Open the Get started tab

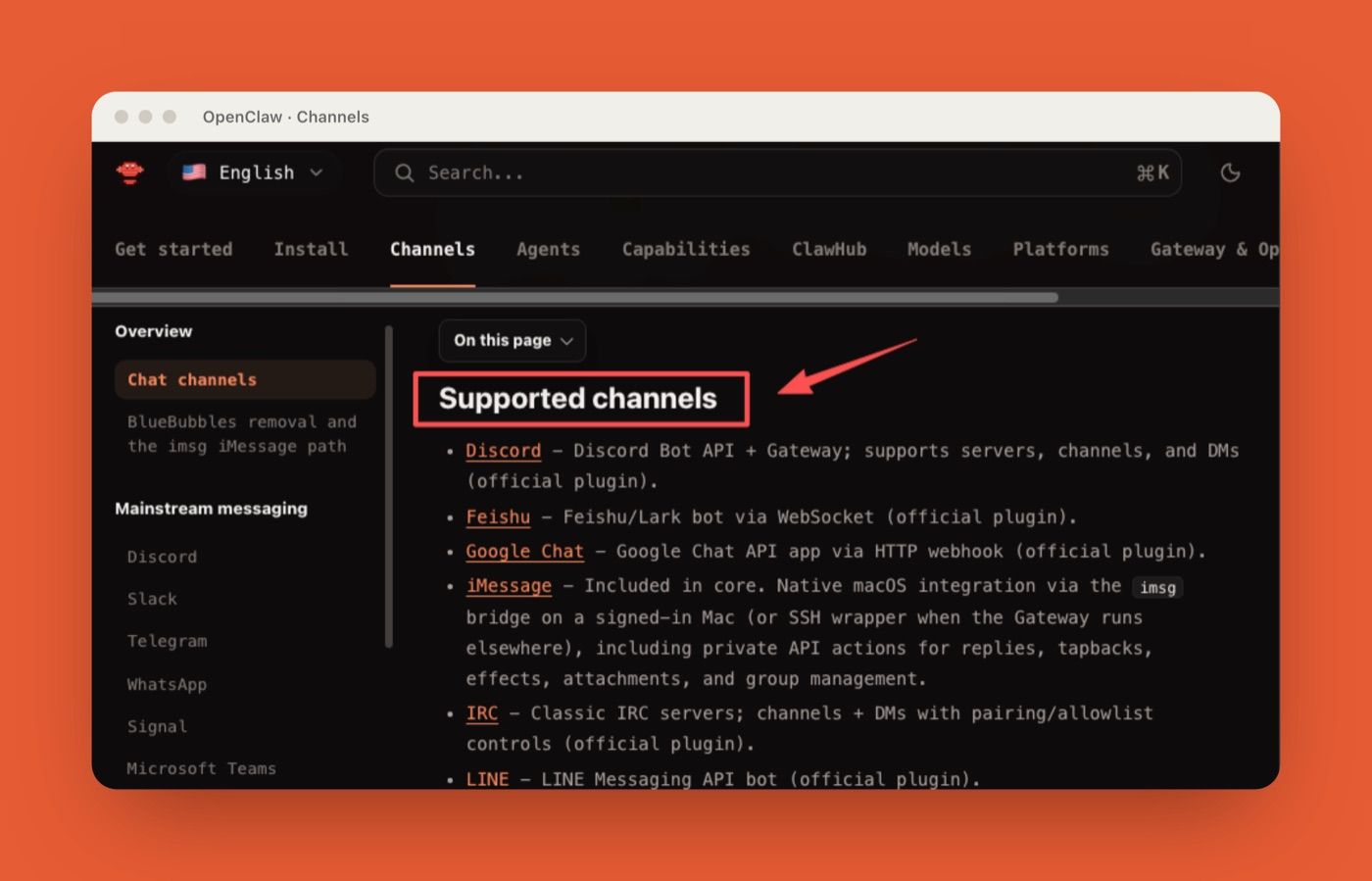point(173,249)
